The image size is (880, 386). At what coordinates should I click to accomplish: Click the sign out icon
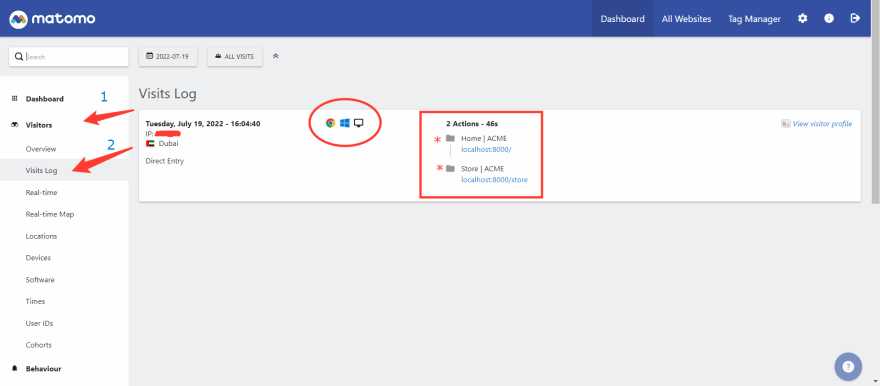point(855,19)
